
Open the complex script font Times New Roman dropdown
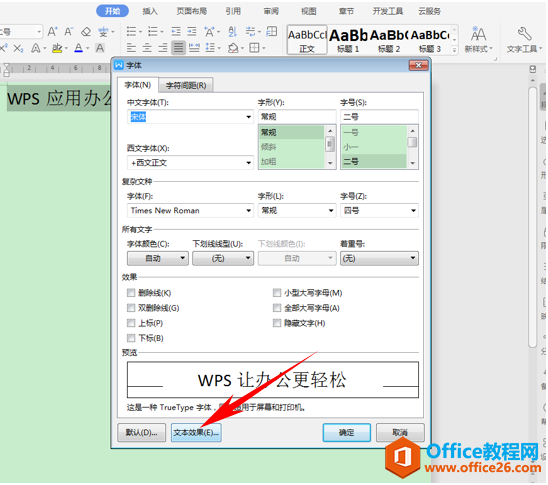[248, 210]
